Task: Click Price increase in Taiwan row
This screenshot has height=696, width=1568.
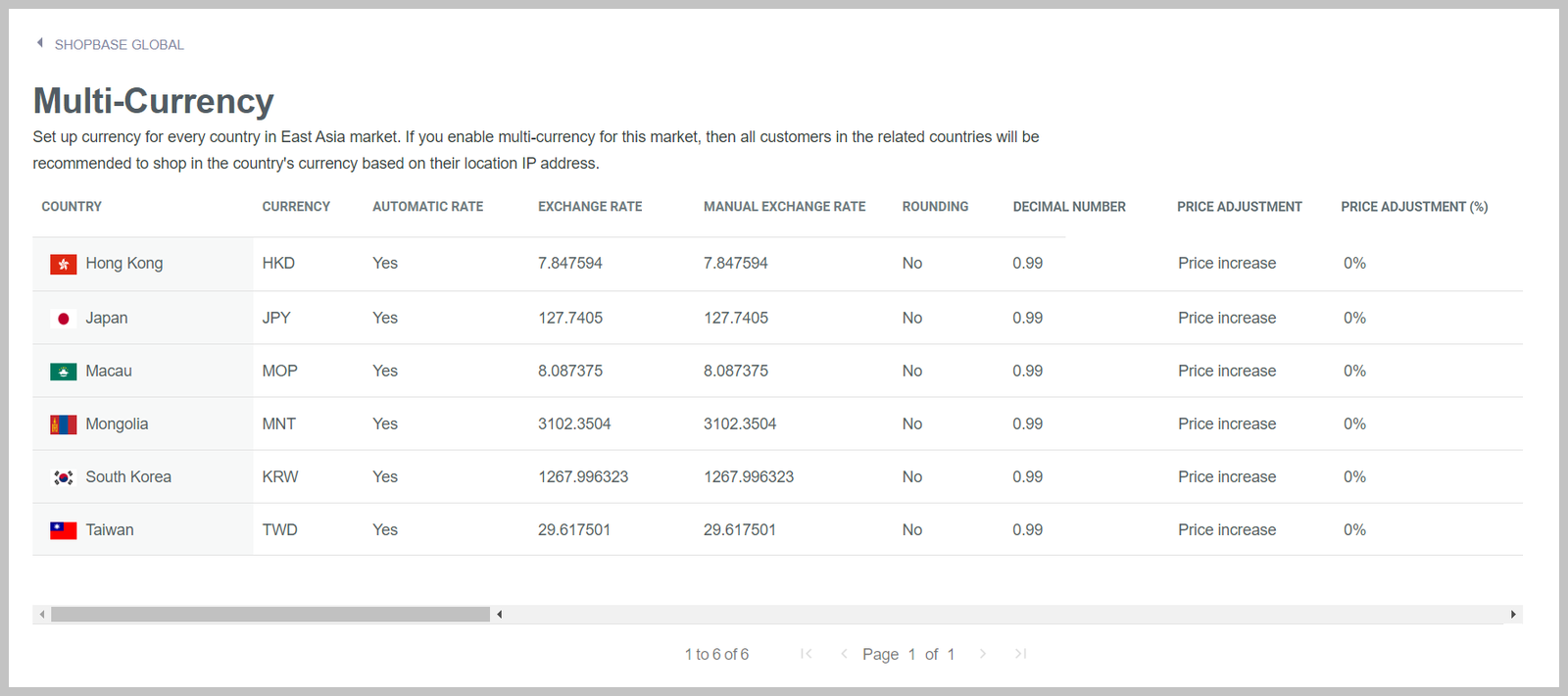Action: 1227,529
